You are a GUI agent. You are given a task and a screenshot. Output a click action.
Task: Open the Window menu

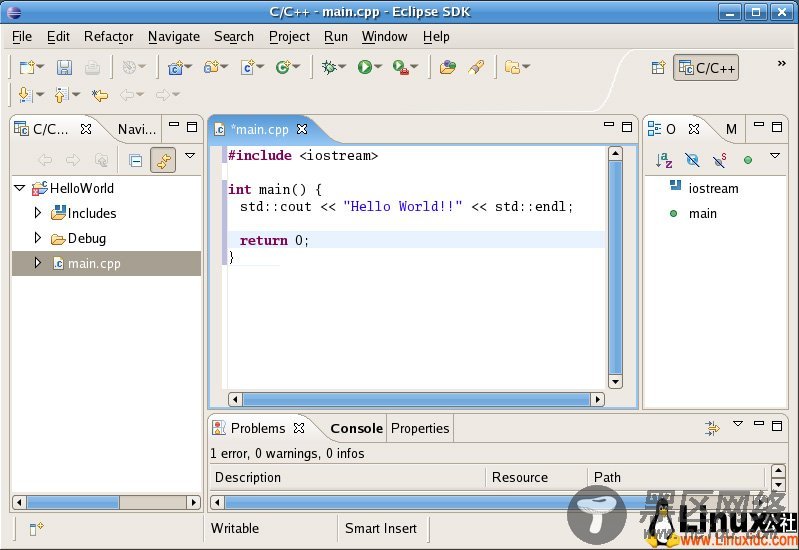[384, 37]
